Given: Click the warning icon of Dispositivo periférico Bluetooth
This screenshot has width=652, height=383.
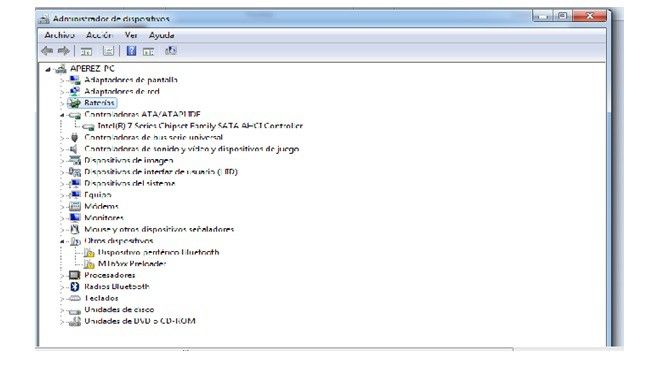Looking at the screenshot, I should click(89, 252).
